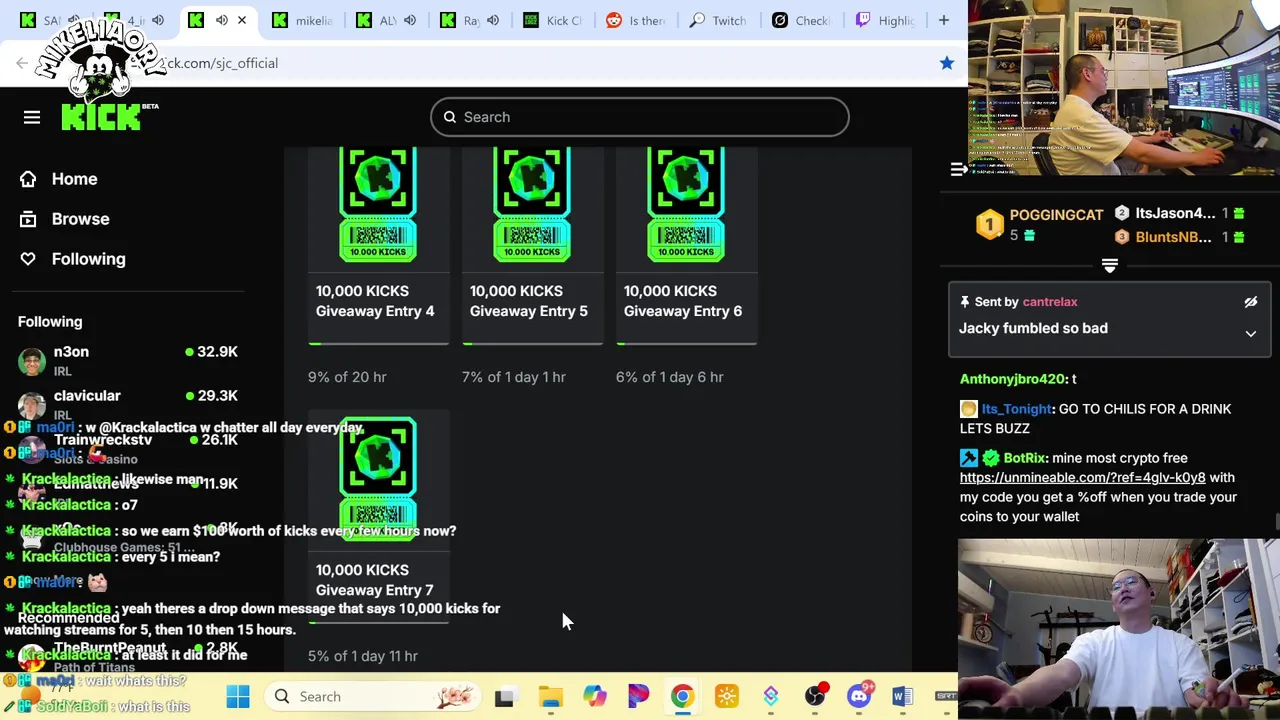Click the '10,000 KICKS Giveaway Entry 5' title
Screen dimensions: 1280x720
(529, 301)
